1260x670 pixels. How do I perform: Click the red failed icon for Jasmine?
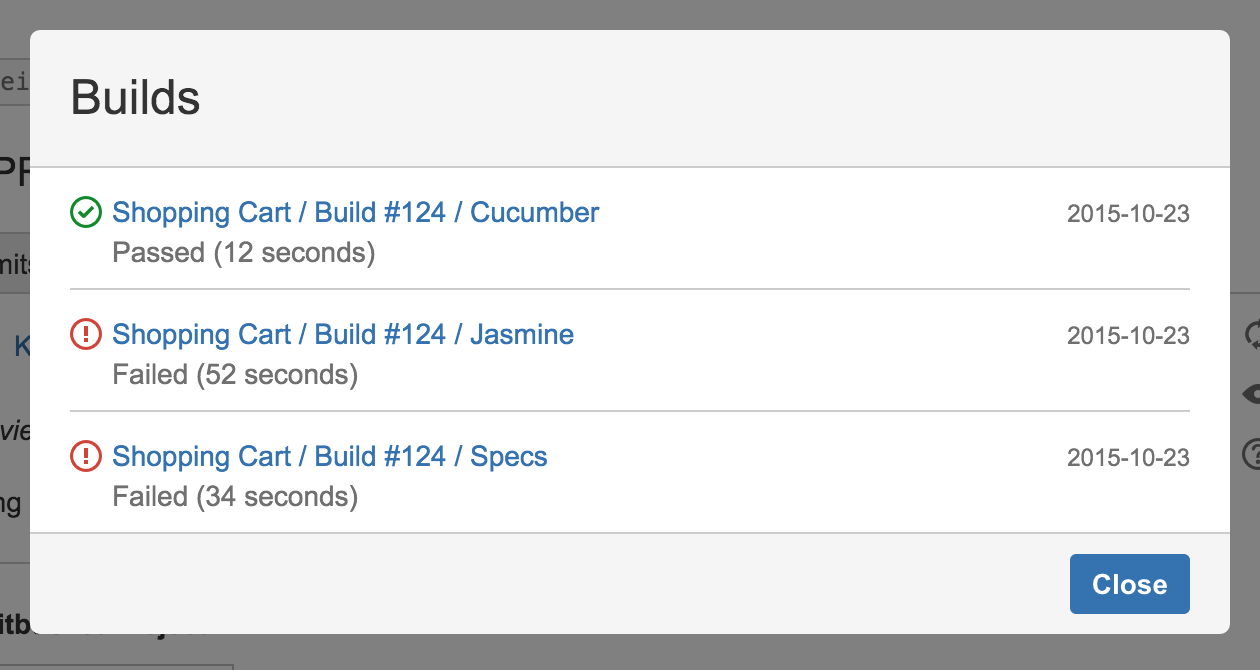pos(86,334)
